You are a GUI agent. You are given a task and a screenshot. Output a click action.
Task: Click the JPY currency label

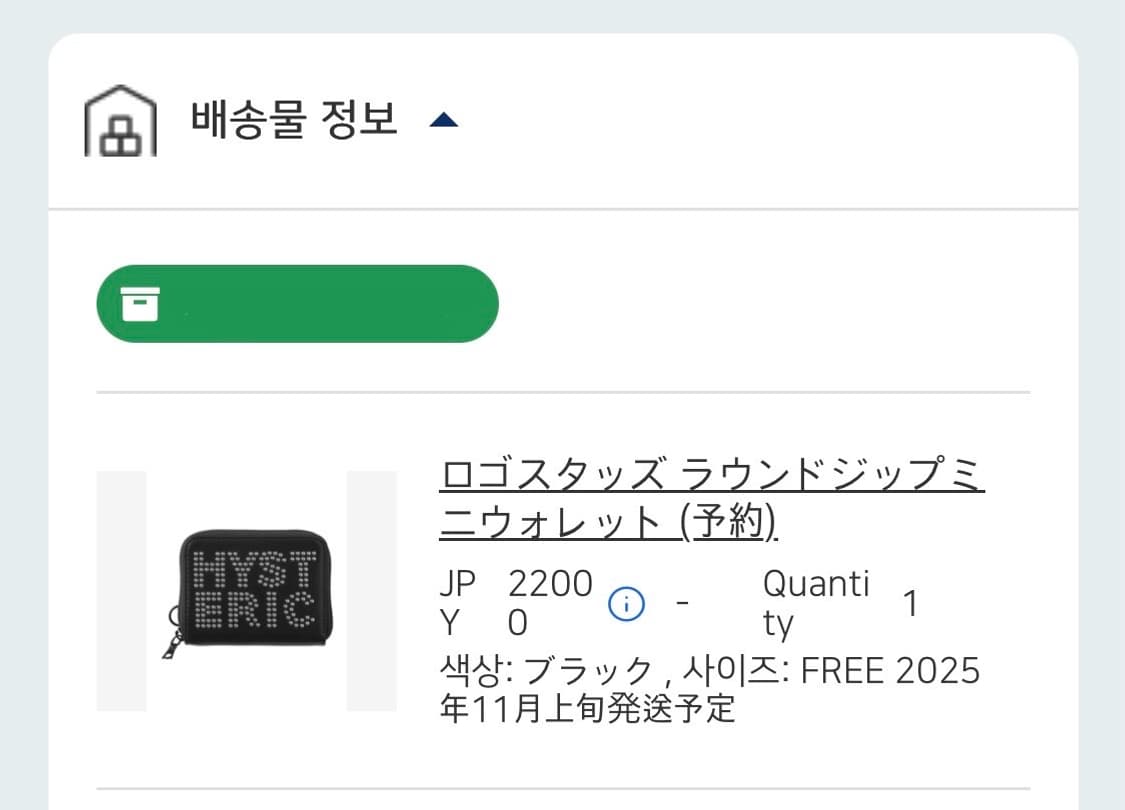[x=458, y=602]
